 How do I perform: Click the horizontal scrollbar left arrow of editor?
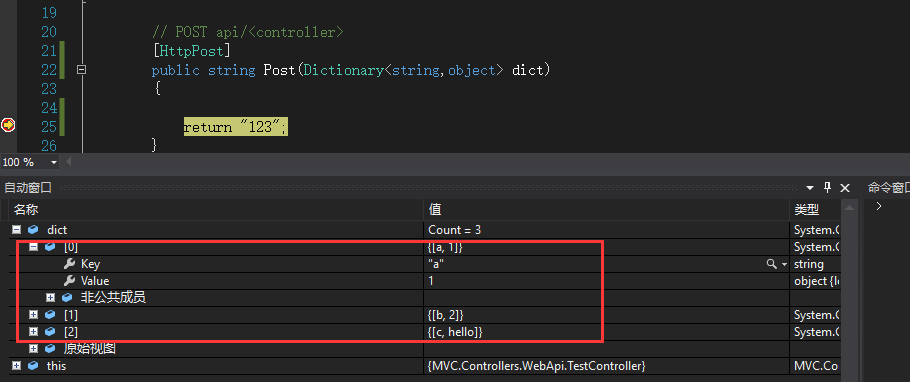[x=69, y=162]
